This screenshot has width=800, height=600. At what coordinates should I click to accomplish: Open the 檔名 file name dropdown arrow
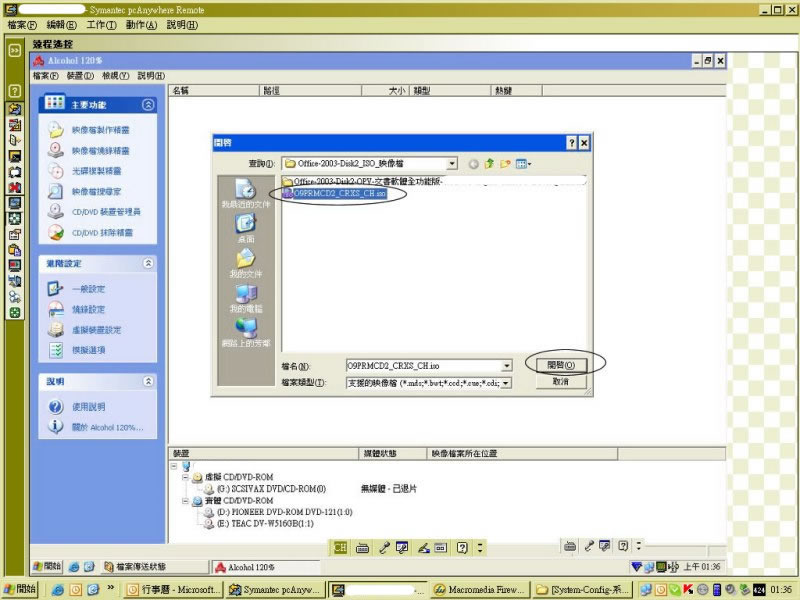pos(506,366)
